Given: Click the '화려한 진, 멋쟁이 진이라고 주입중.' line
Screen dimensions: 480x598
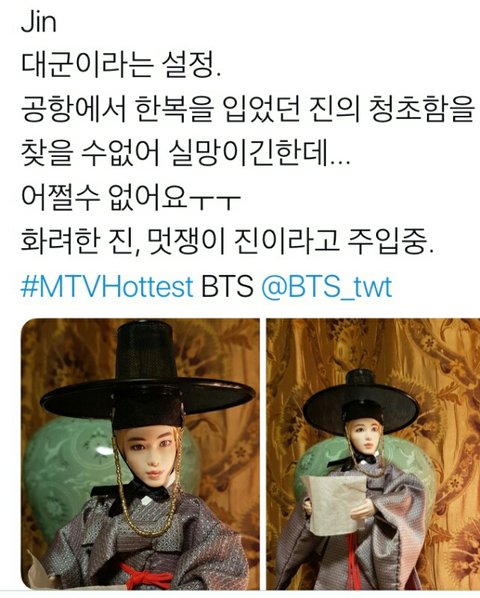Looking at the screenshot, I should (x=228, y=243).
